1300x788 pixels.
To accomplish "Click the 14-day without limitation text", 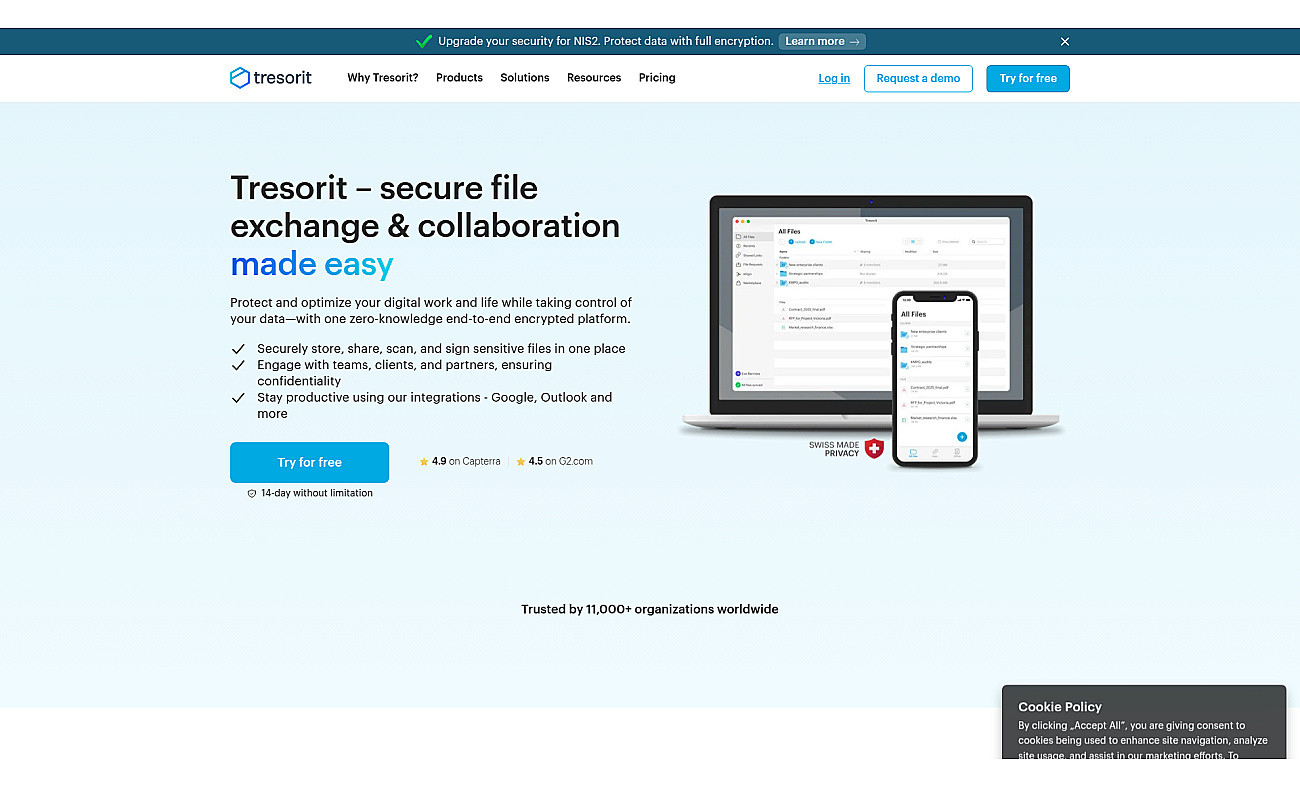I will 317,493.
